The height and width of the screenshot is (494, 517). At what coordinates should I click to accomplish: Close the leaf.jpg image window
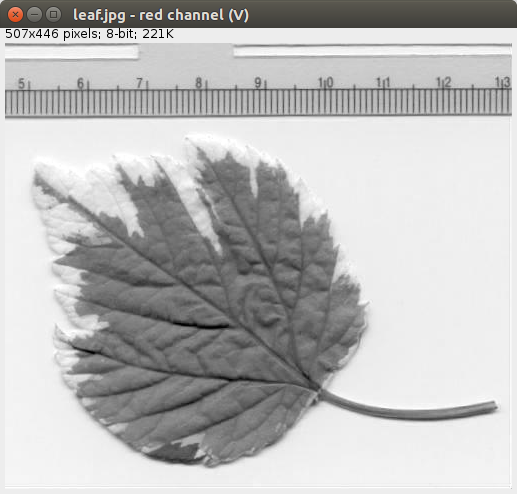click(15, 14)
